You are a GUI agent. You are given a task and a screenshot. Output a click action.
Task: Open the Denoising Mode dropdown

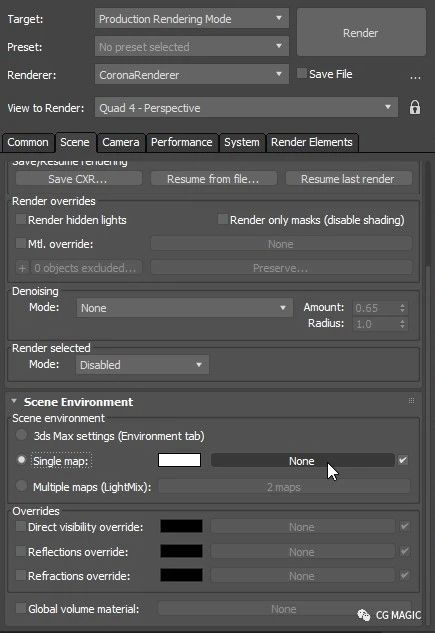pos(184,308)
